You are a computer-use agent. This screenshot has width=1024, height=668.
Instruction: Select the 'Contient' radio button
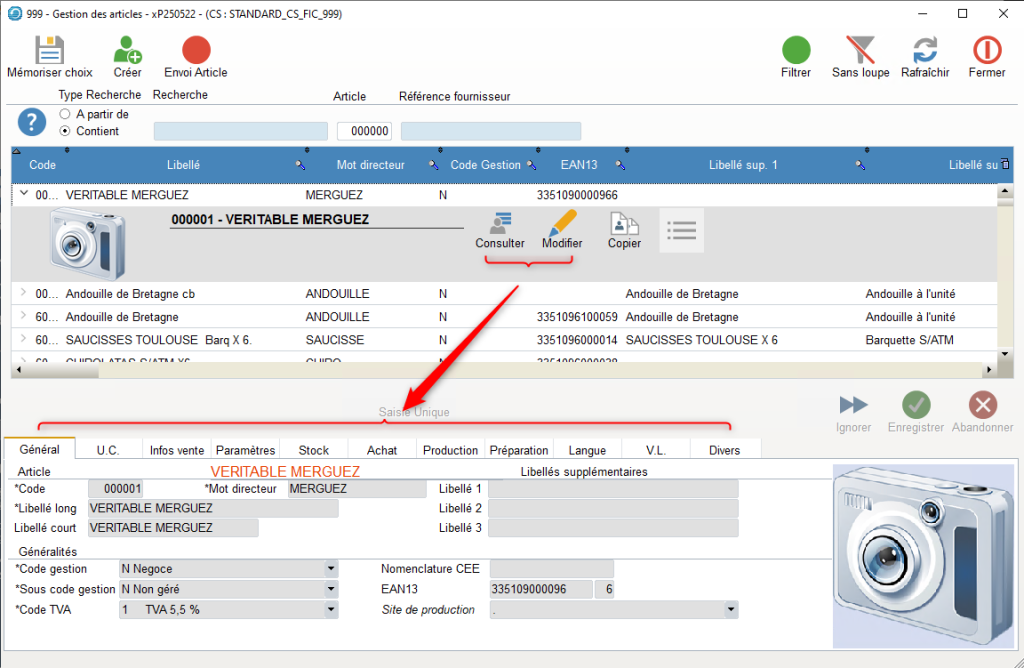click(x=65, y=131)
